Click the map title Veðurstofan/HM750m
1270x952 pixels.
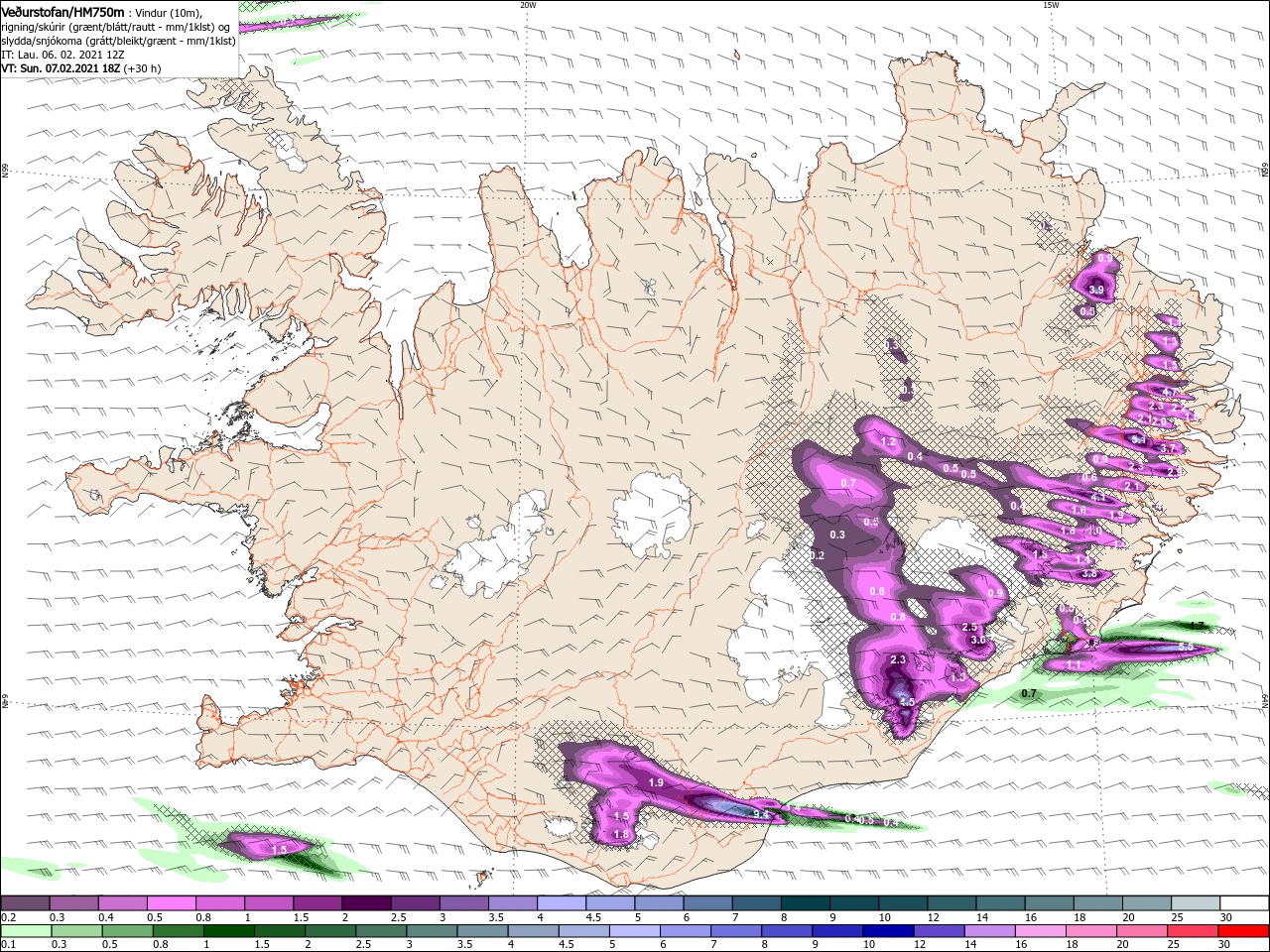[x=62, y=11]
